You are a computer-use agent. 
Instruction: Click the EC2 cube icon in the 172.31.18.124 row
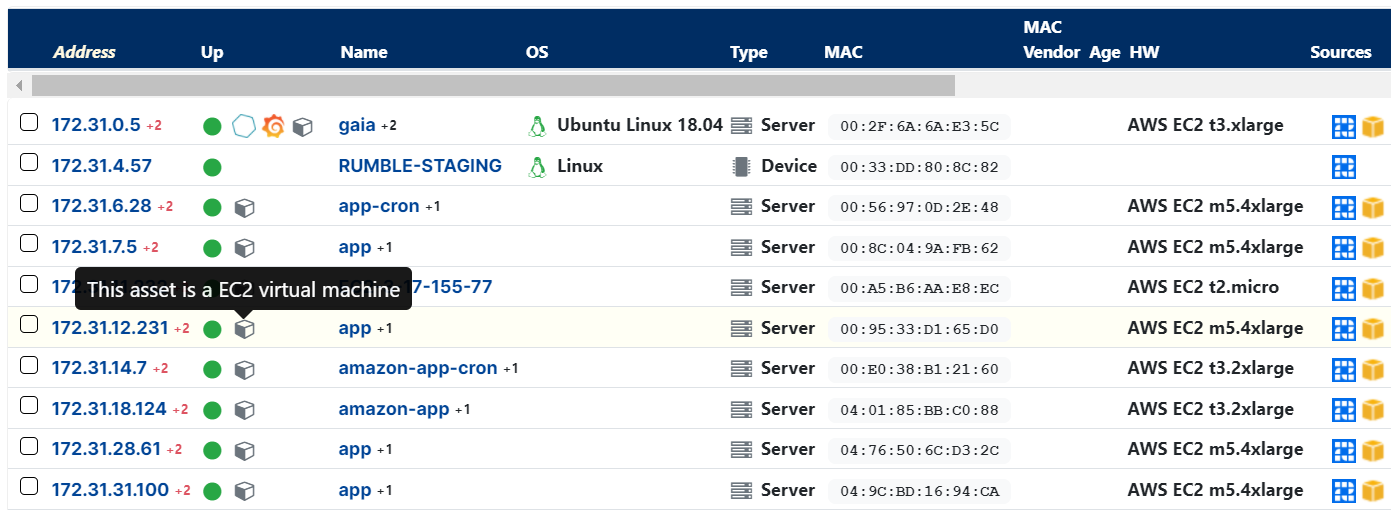[244, 410]
